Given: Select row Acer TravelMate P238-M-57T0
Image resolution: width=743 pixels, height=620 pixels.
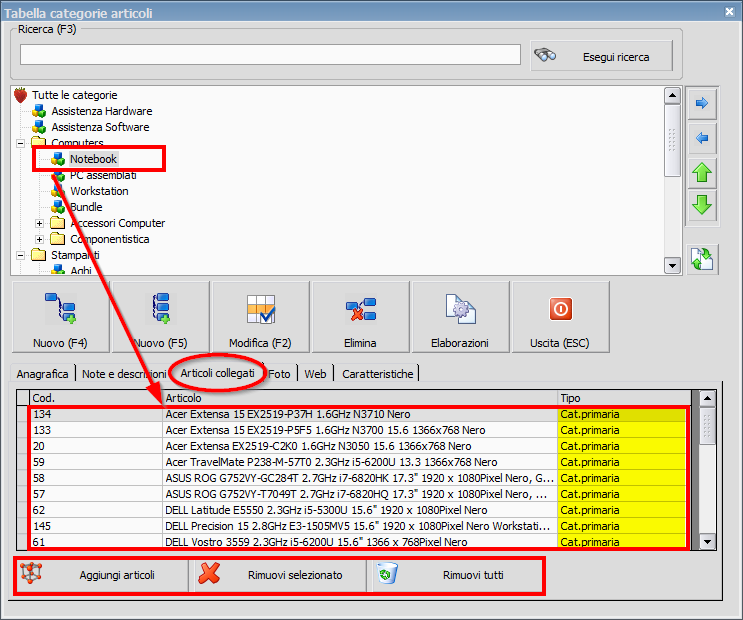Looking at the screenshot, I should (358, 462).
